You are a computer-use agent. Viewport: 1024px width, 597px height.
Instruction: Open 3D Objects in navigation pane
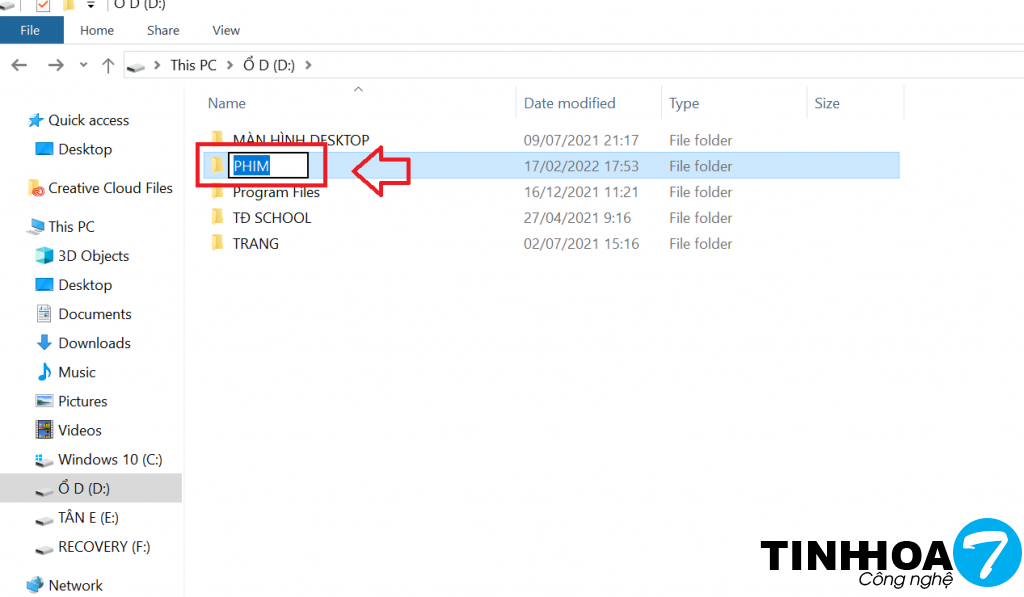coord(93,256)
